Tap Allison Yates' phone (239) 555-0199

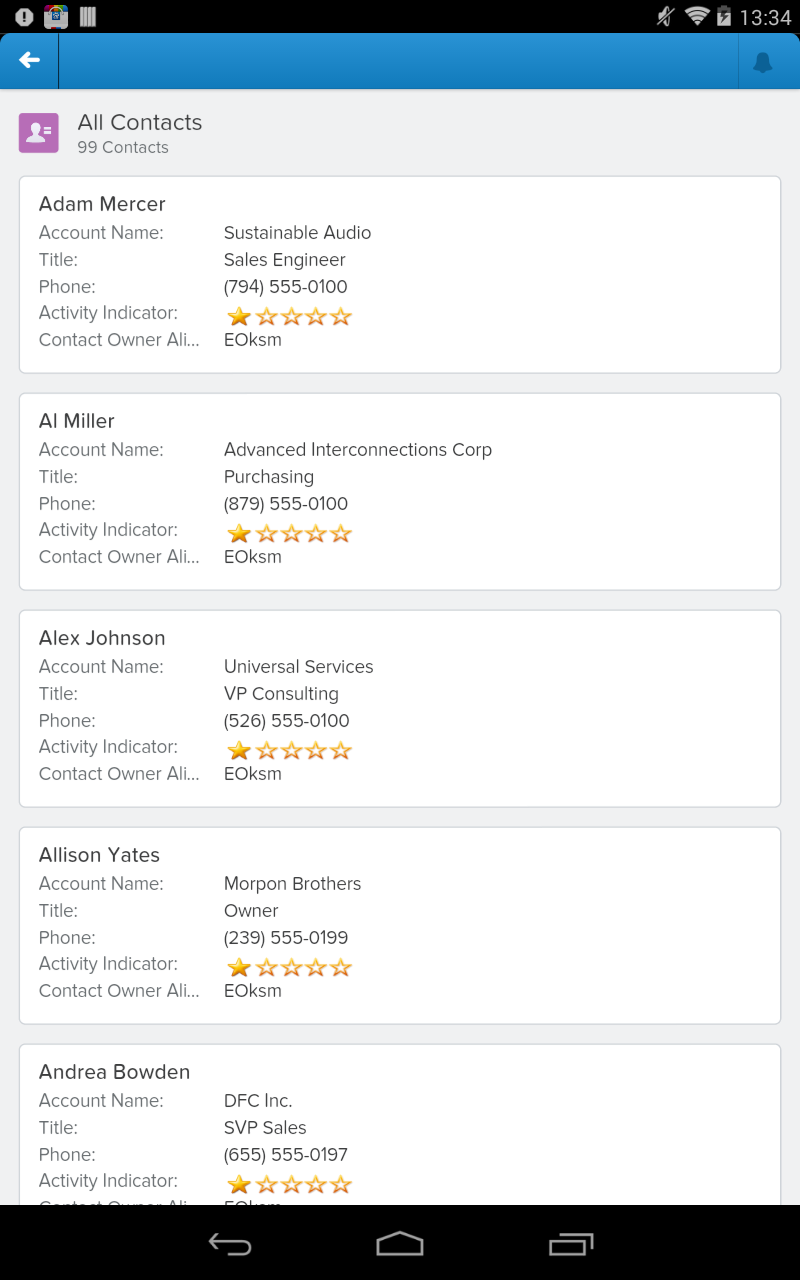tap(286, 938)
